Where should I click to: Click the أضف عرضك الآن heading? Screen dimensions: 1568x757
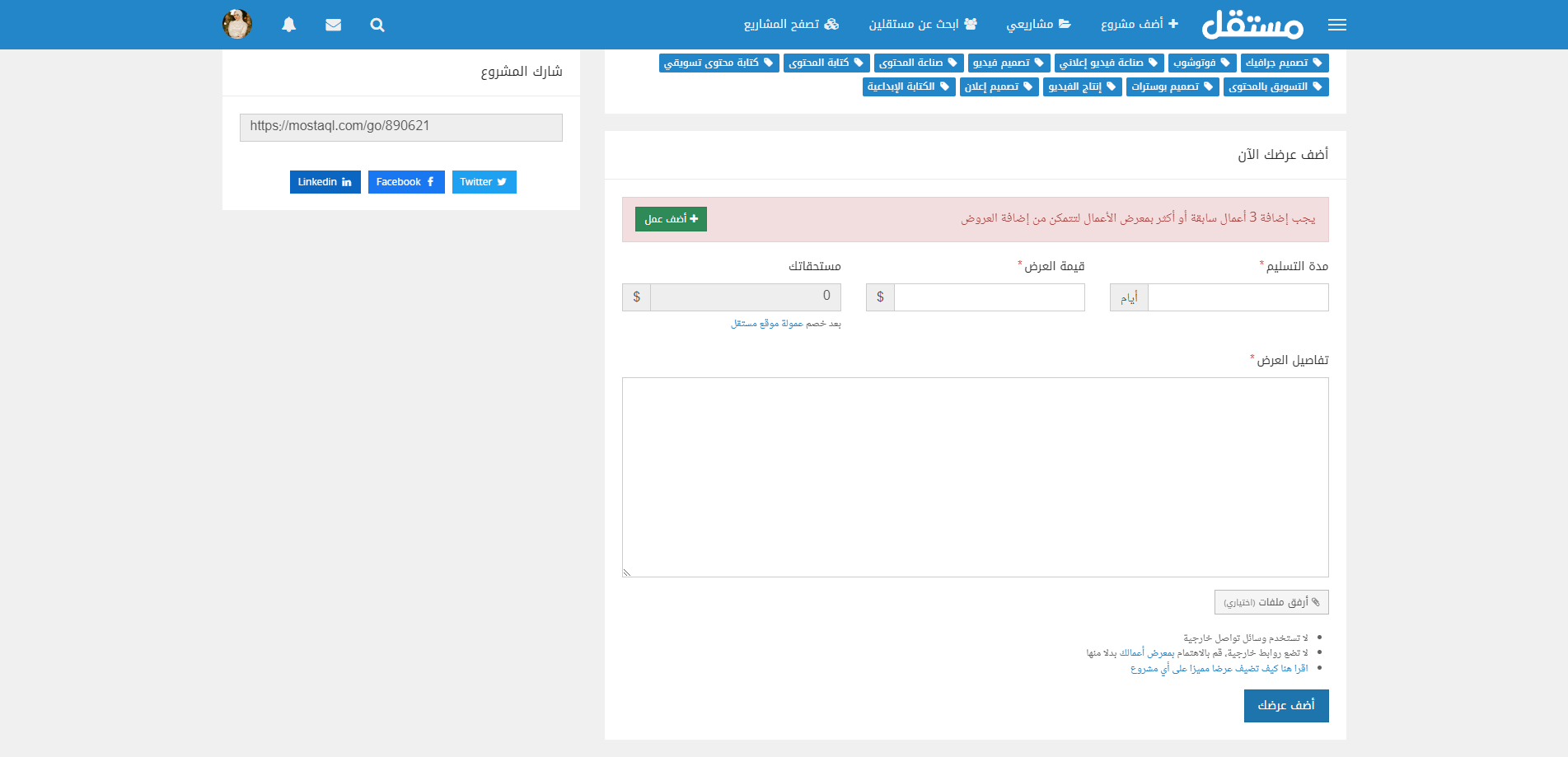click(x=1283, y=155)
